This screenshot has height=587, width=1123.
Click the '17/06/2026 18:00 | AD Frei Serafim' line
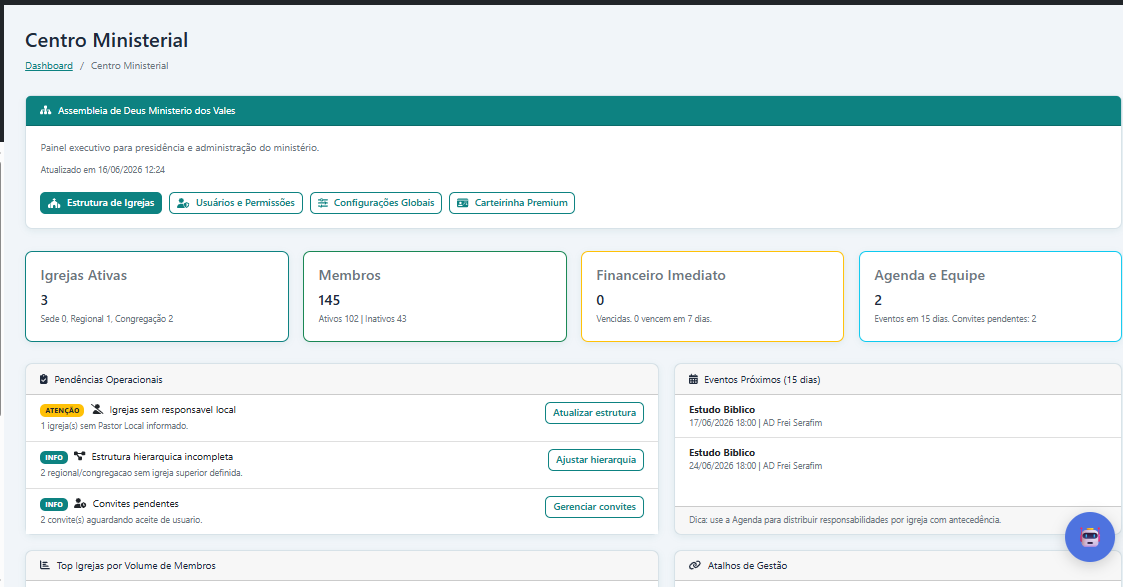[x=756, y=423]
